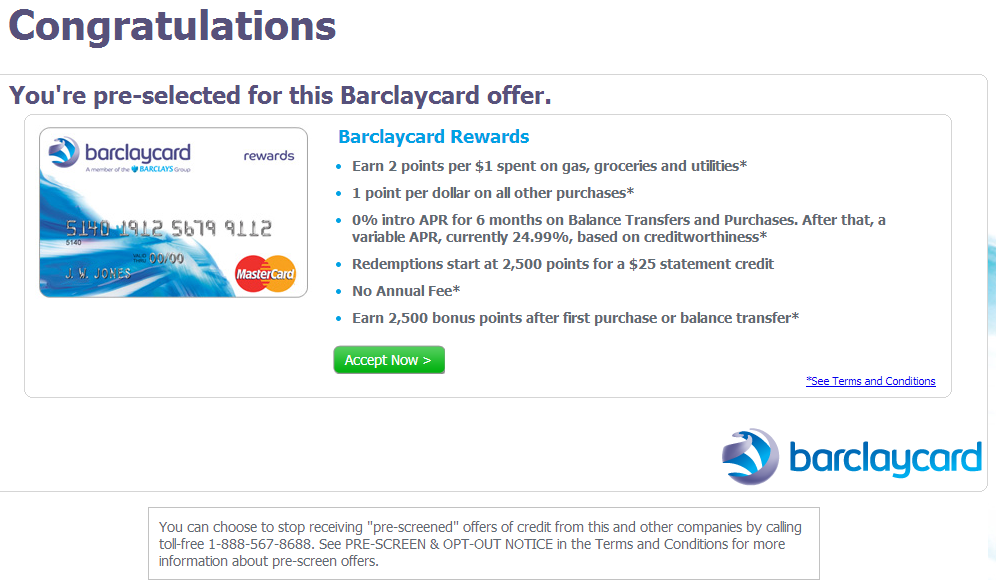
Task: Click the 2,500 bonus points bullet
Action: click(575, 318)
